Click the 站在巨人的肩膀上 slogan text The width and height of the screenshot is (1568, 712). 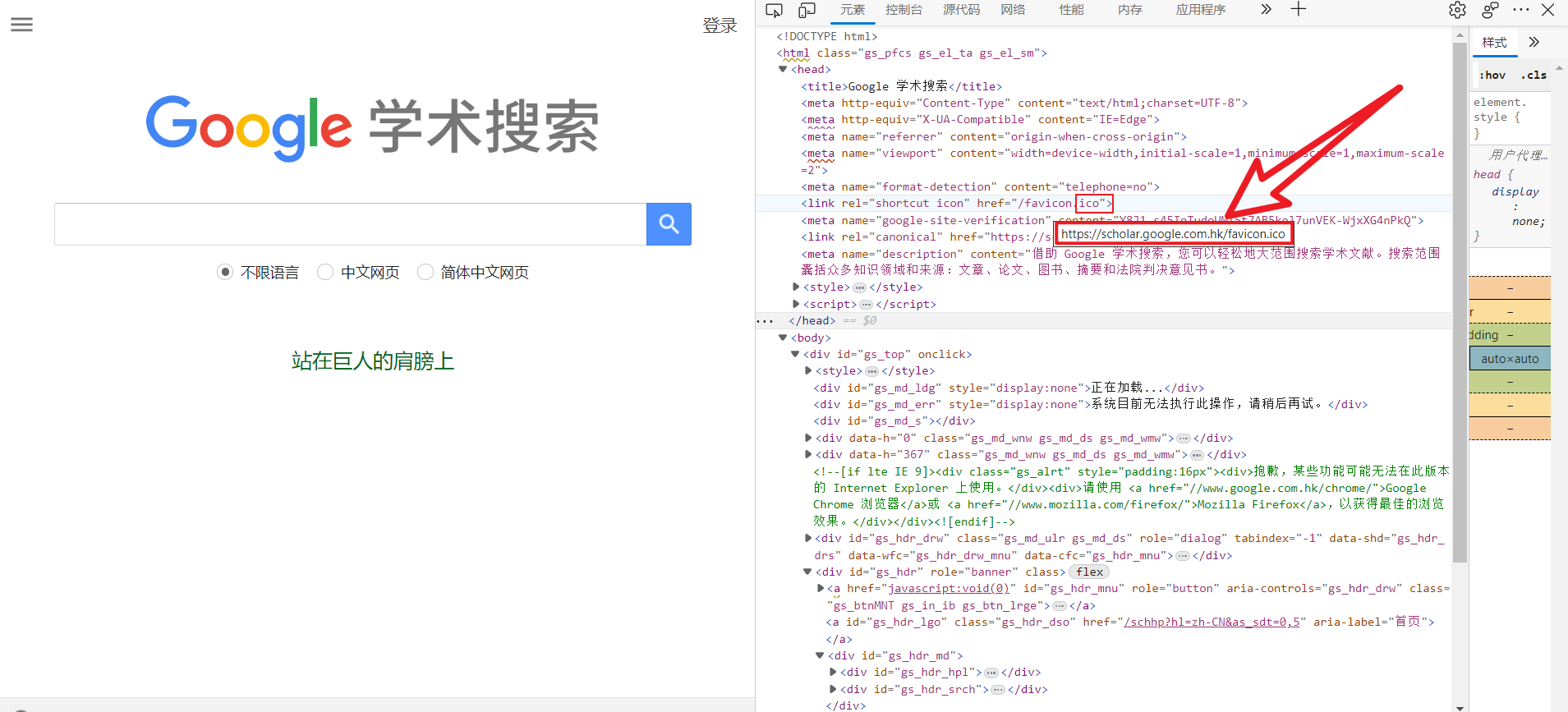click(373, 361)
